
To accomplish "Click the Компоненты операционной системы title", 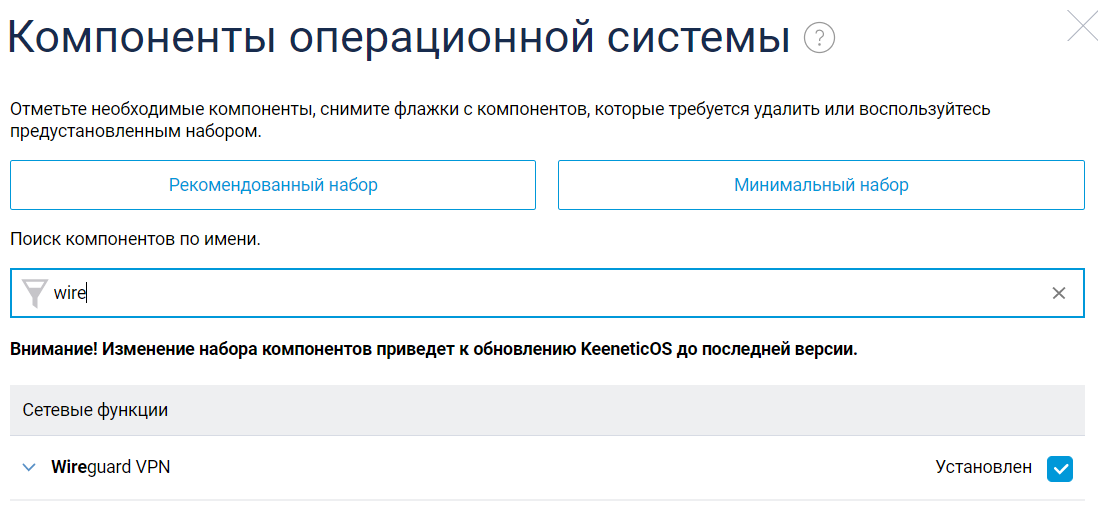I will pos(400,39).
